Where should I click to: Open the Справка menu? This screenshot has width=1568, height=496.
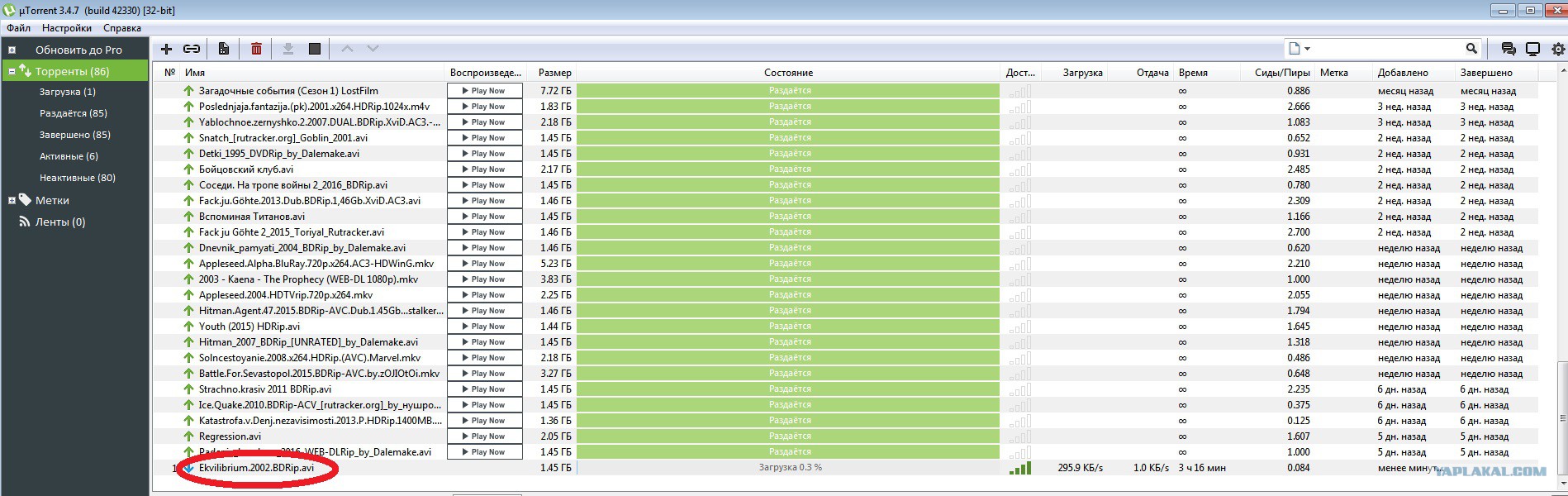[x=122, y=28]
